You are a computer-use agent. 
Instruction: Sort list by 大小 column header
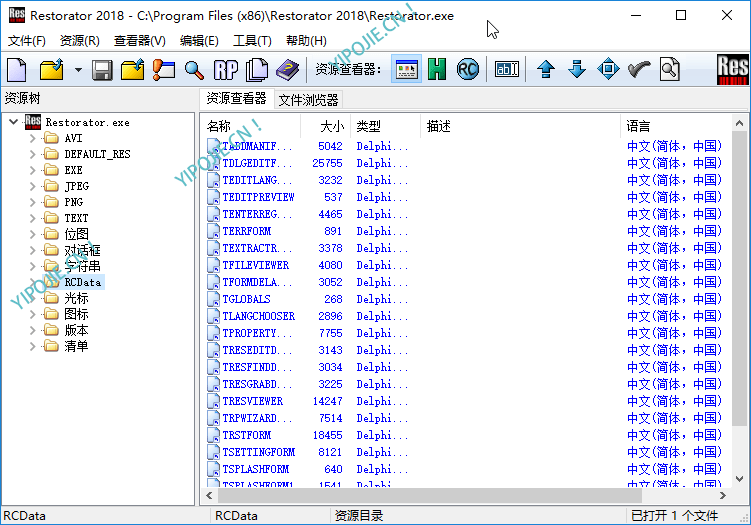(332, 126)
